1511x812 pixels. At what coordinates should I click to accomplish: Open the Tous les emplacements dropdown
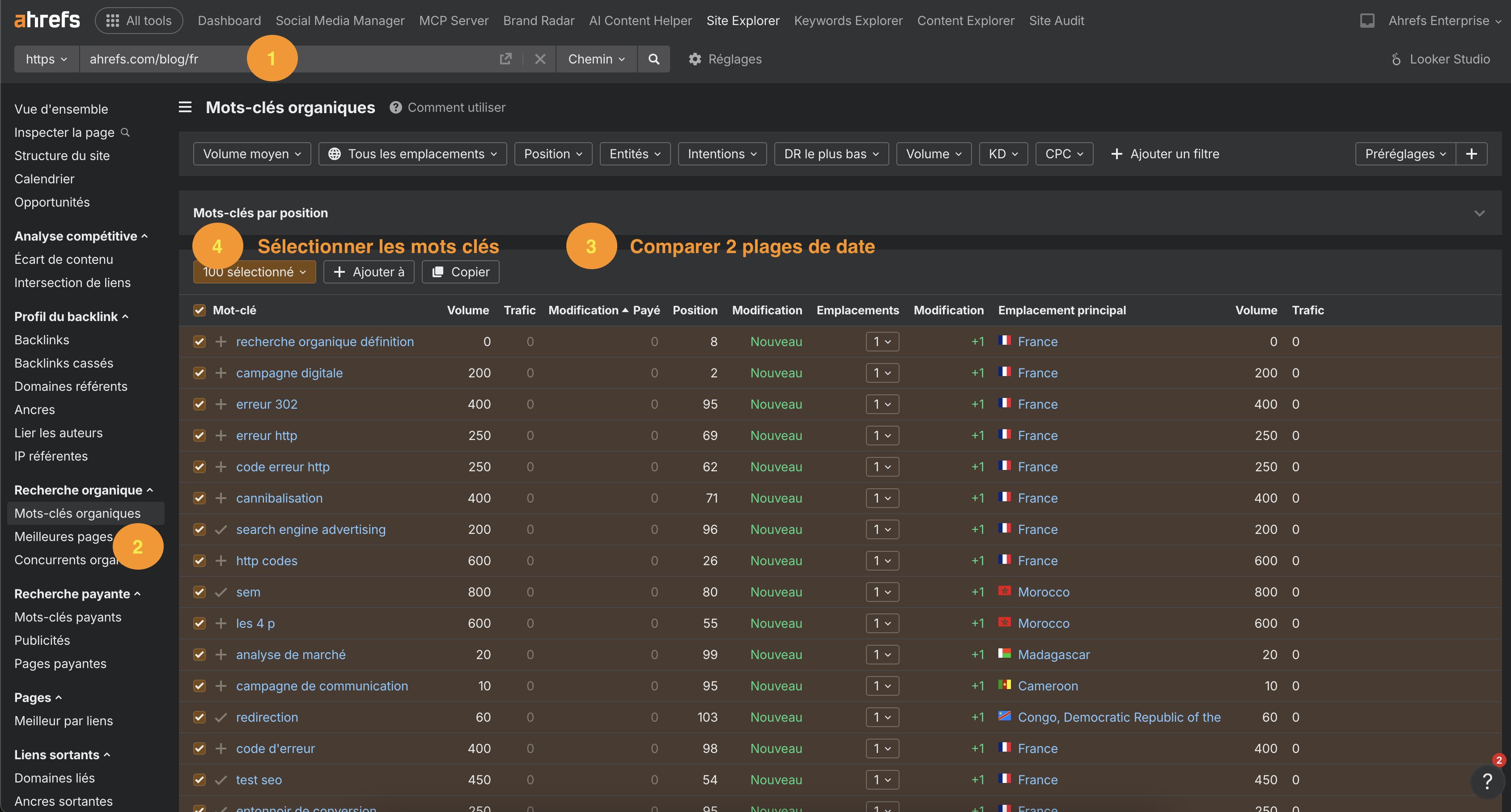[x=412, y=154]
